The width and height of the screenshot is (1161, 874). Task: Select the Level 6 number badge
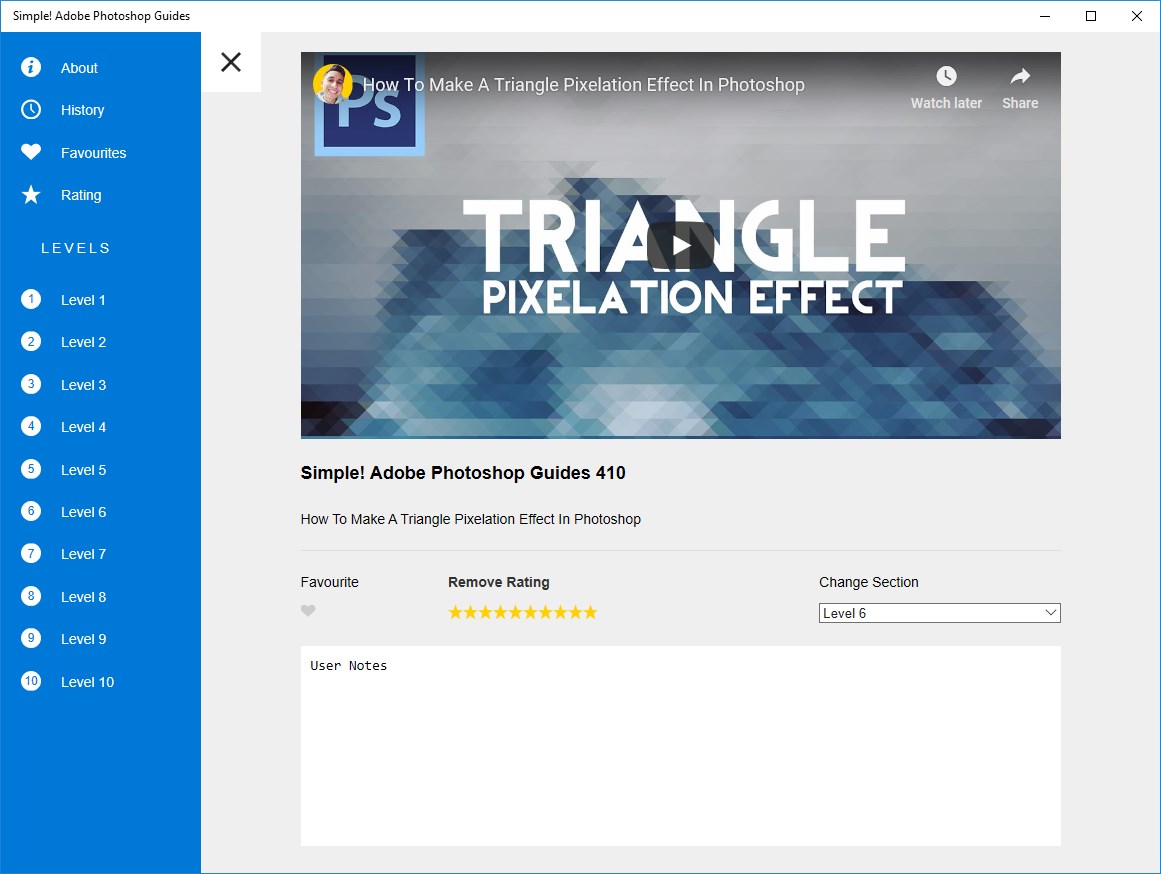point(31,511)
